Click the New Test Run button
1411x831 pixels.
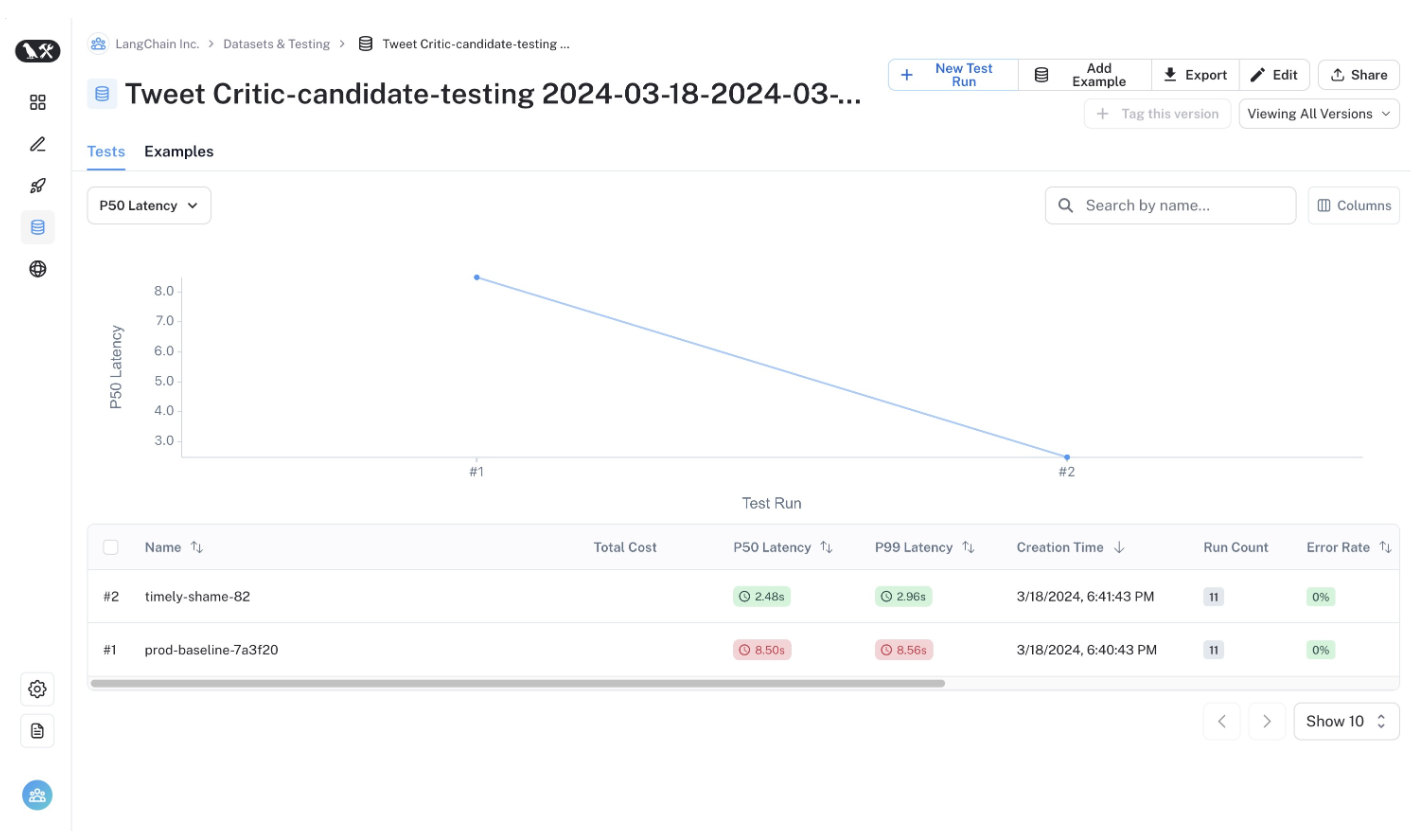pos(952,75)
